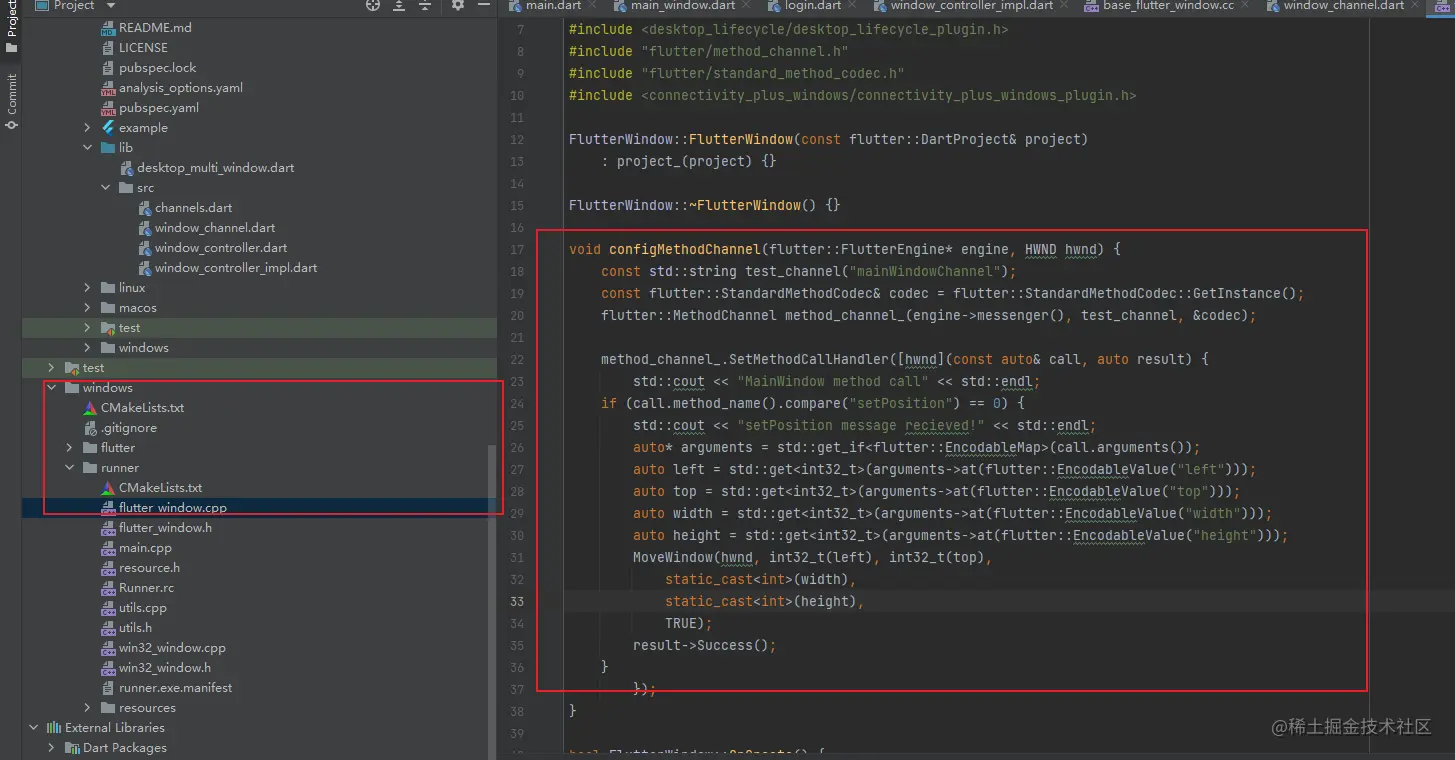
Task: Select window_channel.dart in project tree
Action: tap(215, 228)
